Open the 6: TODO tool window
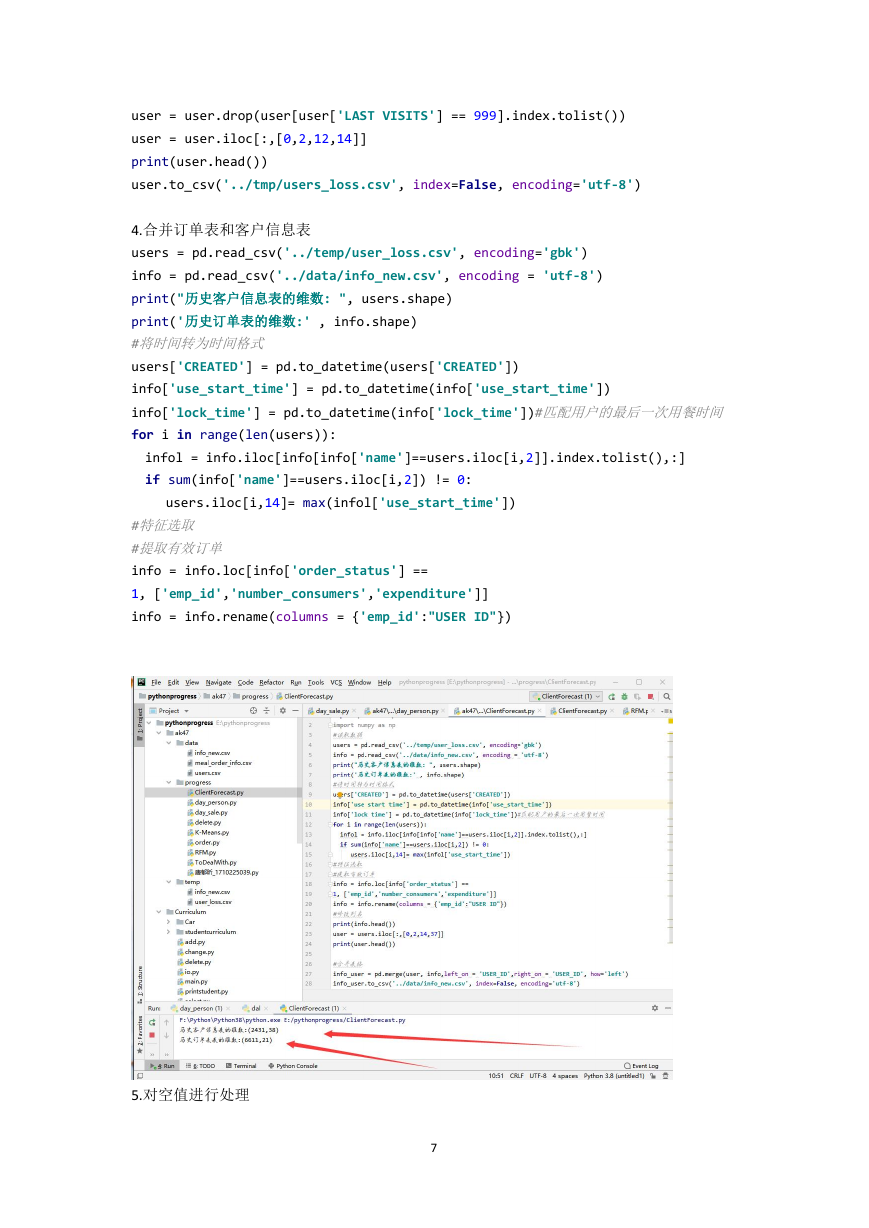Viewport: 869px width, 1228px height. click(201, 1066)
